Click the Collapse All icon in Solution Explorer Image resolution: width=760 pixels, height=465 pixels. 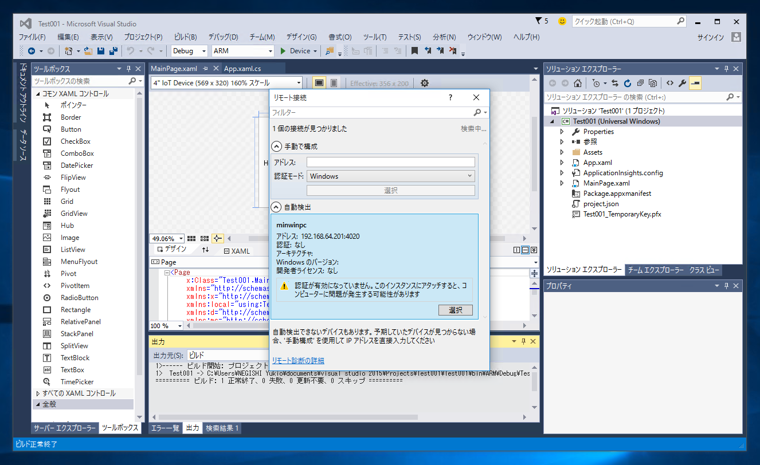click(x=640, y=83)
